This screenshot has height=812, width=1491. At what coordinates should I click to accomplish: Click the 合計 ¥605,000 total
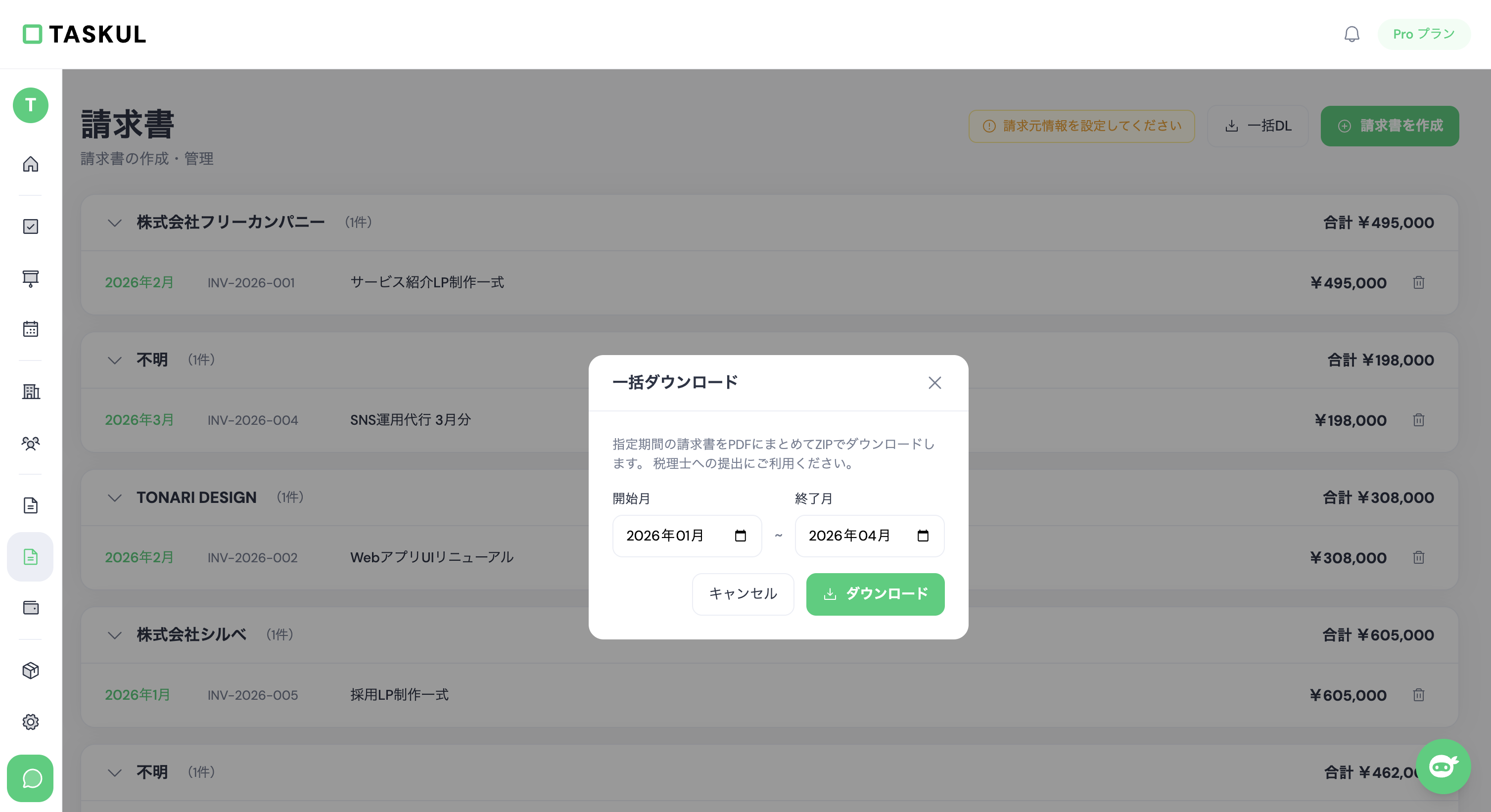(1378, 635)
